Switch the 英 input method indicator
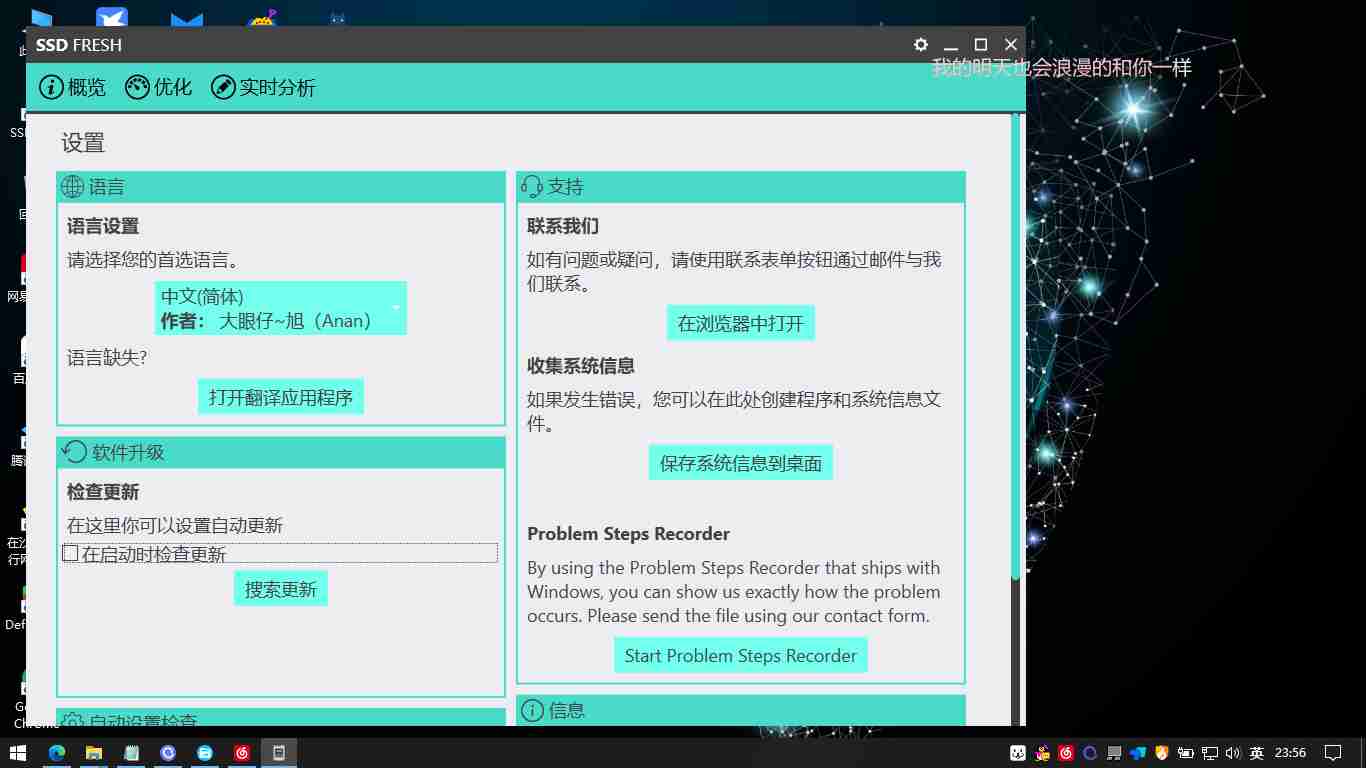 coord(1257,753)
